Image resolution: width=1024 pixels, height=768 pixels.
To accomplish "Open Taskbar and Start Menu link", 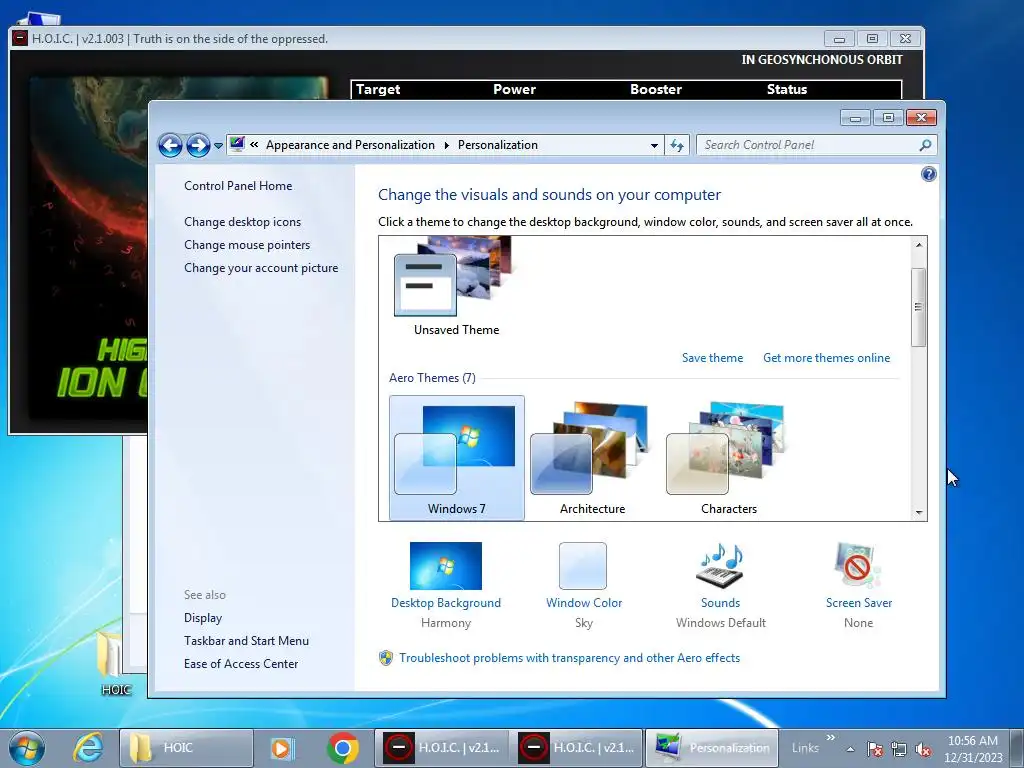I will [246, 641].
